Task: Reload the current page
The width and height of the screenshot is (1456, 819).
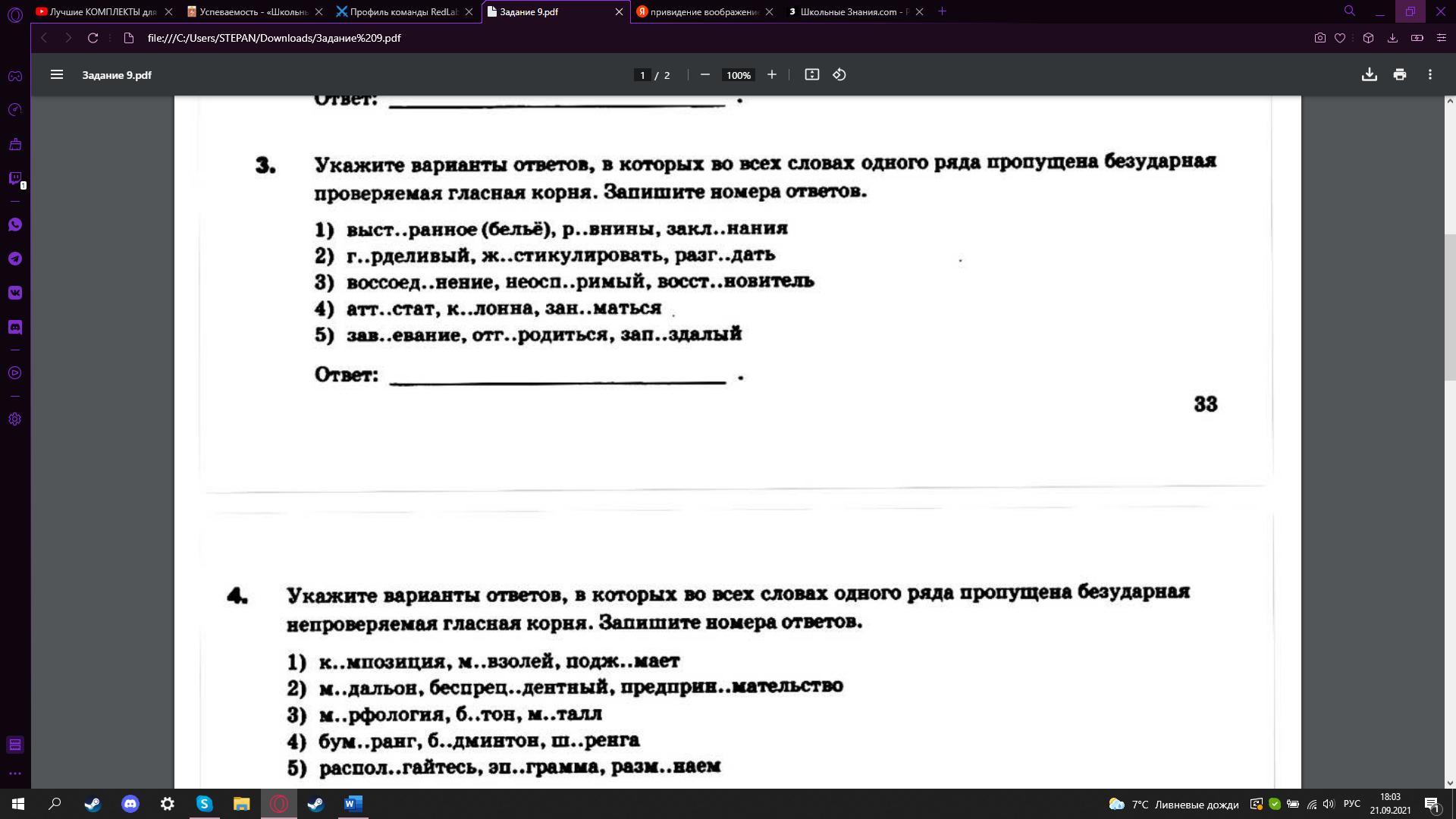Action: click(x=93, y=38)
